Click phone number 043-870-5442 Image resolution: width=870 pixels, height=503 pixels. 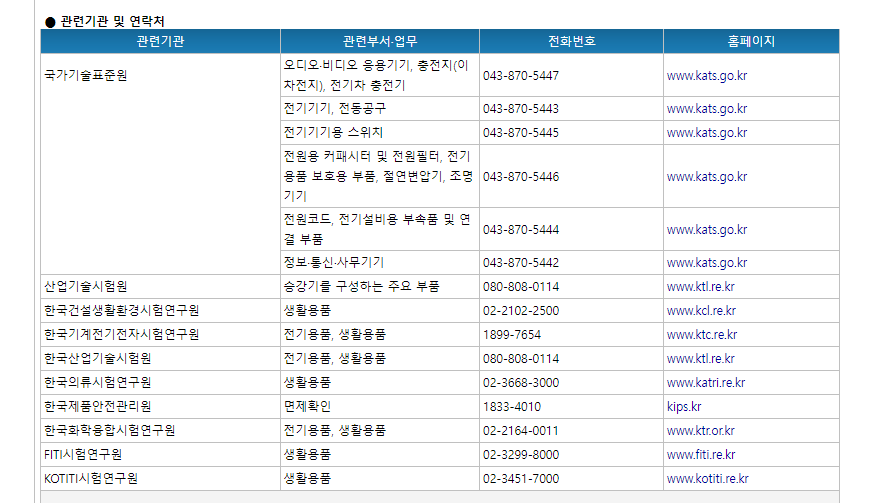point(520,262)
